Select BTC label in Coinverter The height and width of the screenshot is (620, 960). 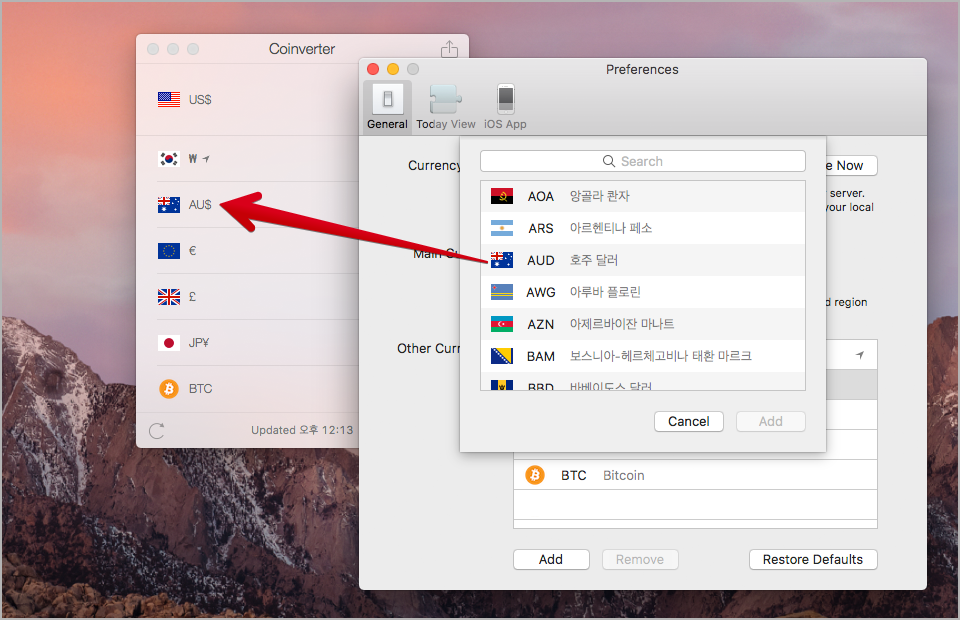tap(200, 389)
